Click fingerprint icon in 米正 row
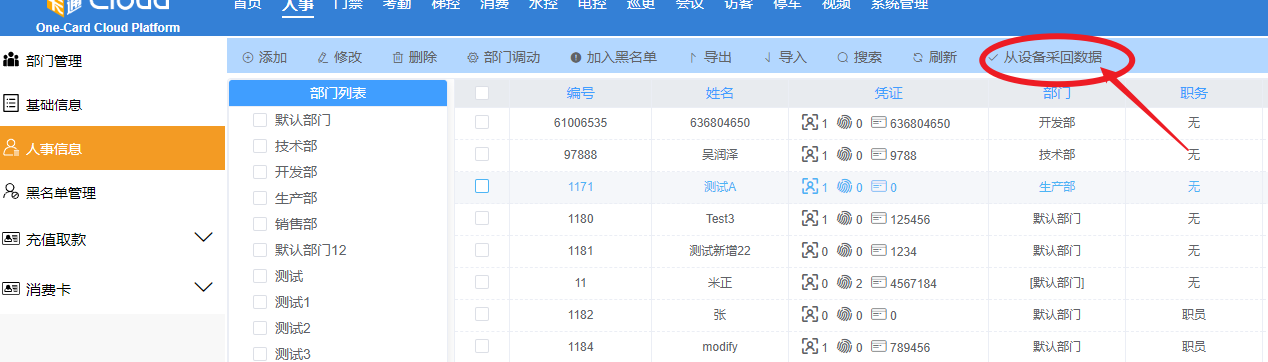Image resolution: width=1268 pixels, height=362 pixels. (844, 283)
